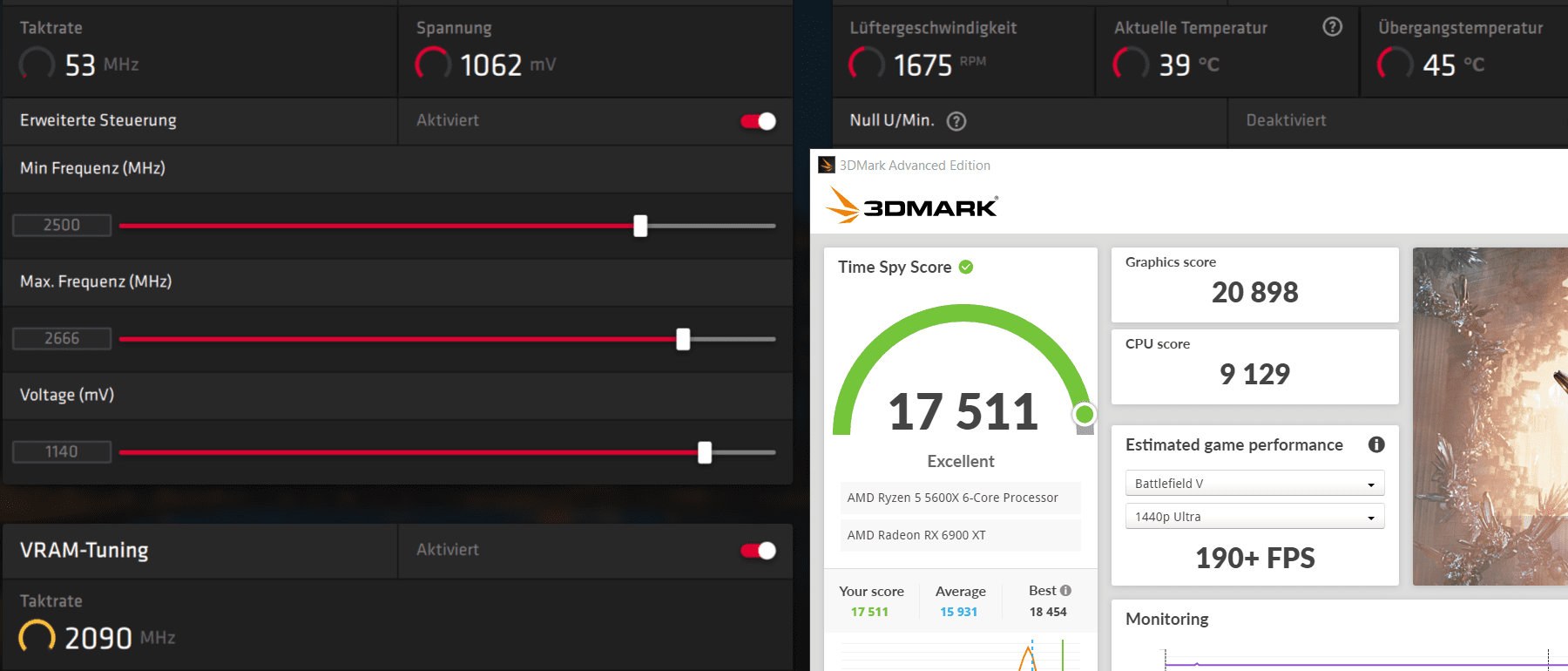1568x671 pixels.
Task: Open the Battlefield V game dropdown
Action: [1254, 483]
